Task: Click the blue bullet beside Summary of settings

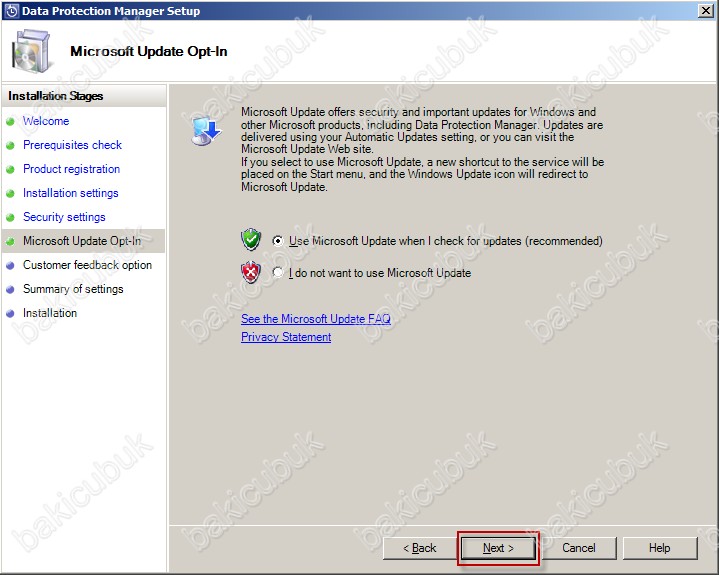Action: (x=10, y=289)
